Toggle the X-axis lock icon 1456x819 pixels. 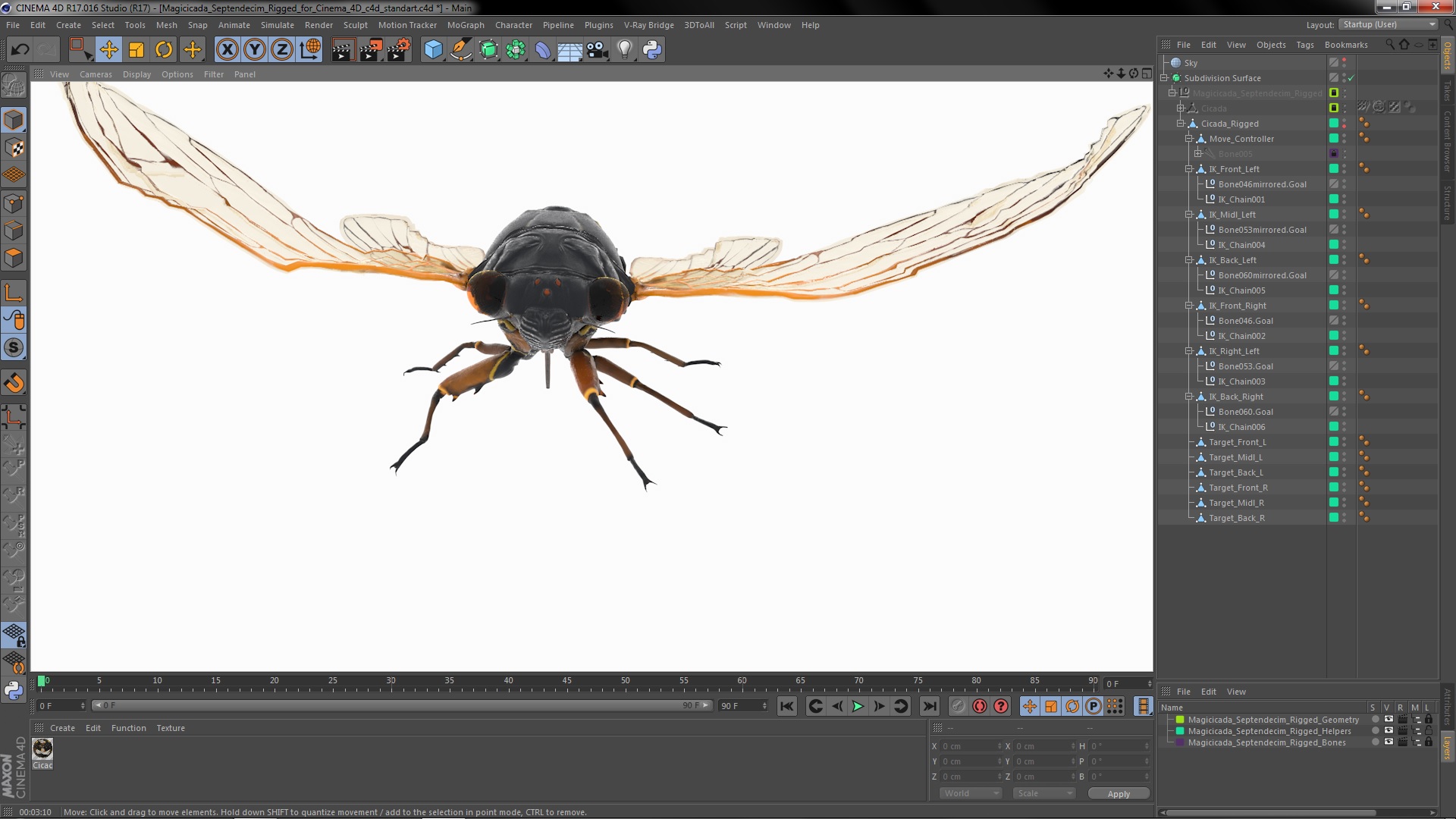227,50
